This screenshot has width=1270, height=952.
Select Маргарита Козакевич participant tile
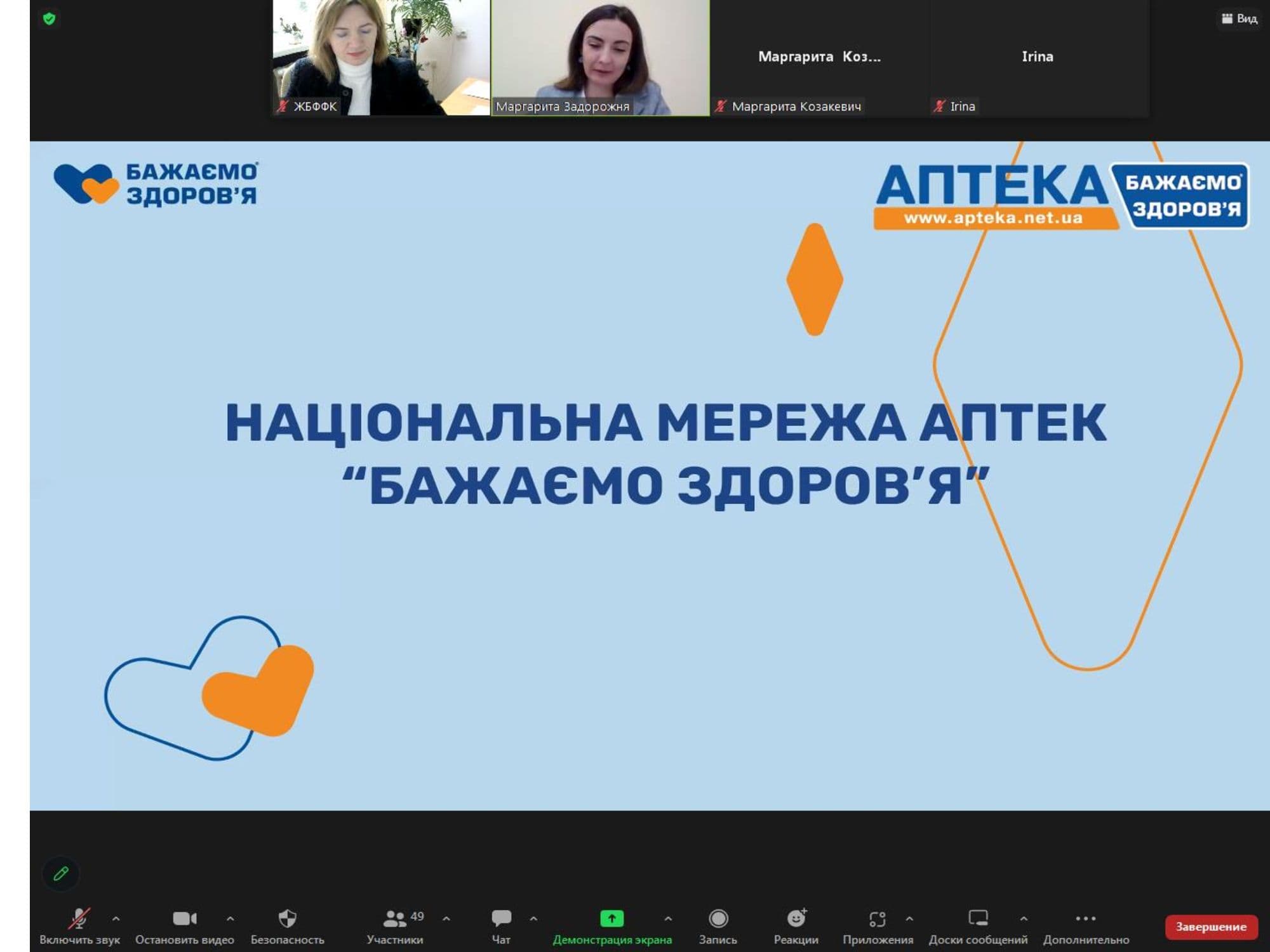[820, 57]
